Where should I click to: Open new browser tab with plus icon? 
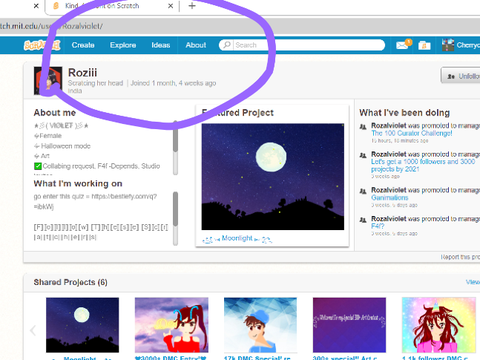point(192,6)
